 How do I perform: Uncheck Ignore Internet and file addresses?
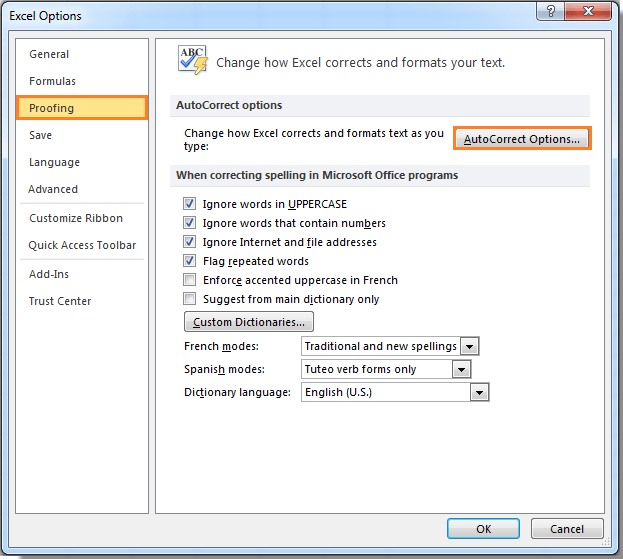coord(190,242)
